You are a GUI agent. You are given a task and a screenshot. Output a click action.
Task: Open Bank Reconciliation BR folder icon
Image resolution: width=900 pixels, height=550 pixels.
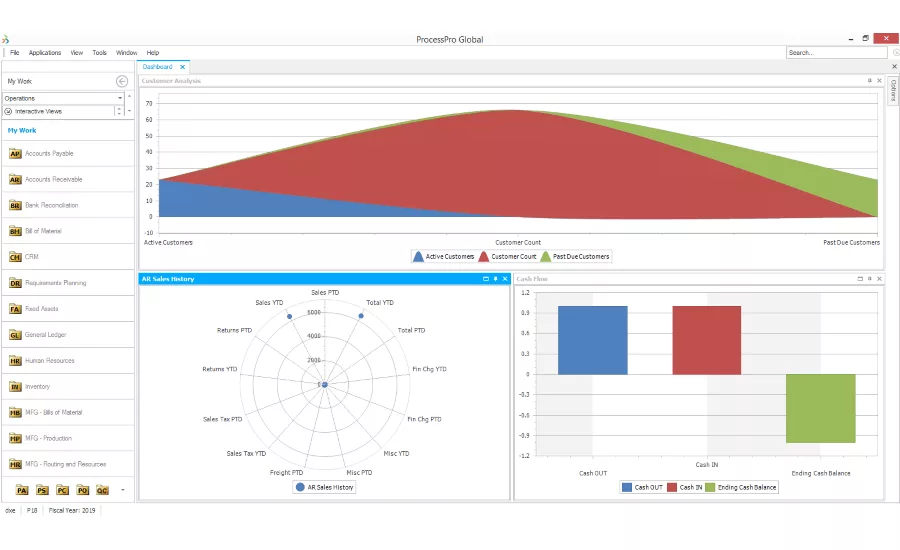pos(15,206)
